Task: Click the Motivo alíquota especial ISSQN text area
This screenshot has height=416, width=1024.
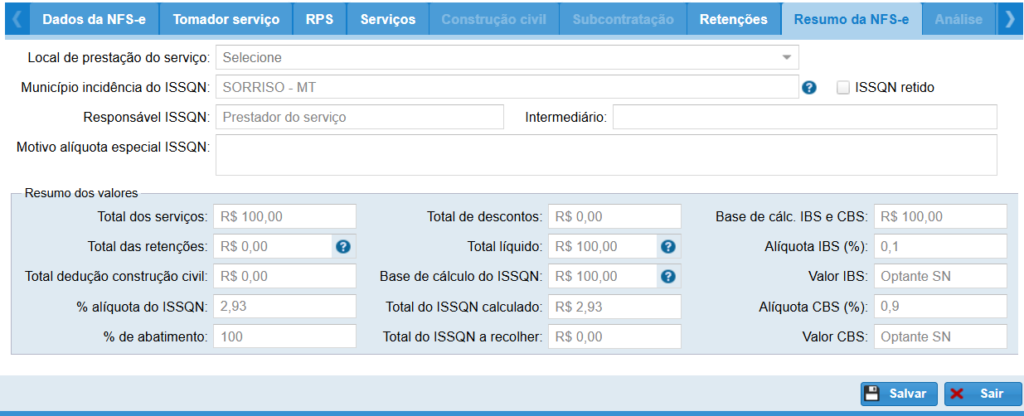Action: (606, 155)
